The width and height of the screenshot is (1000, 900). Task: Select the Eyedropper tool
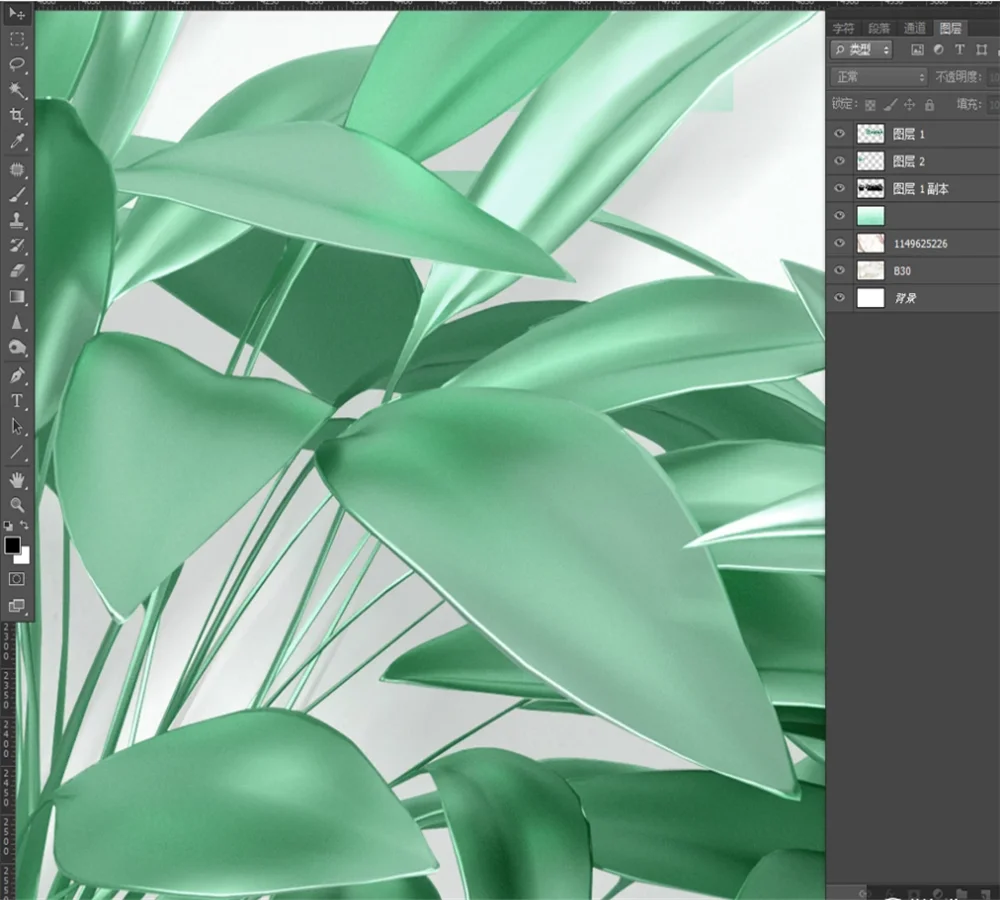[17, 141]
